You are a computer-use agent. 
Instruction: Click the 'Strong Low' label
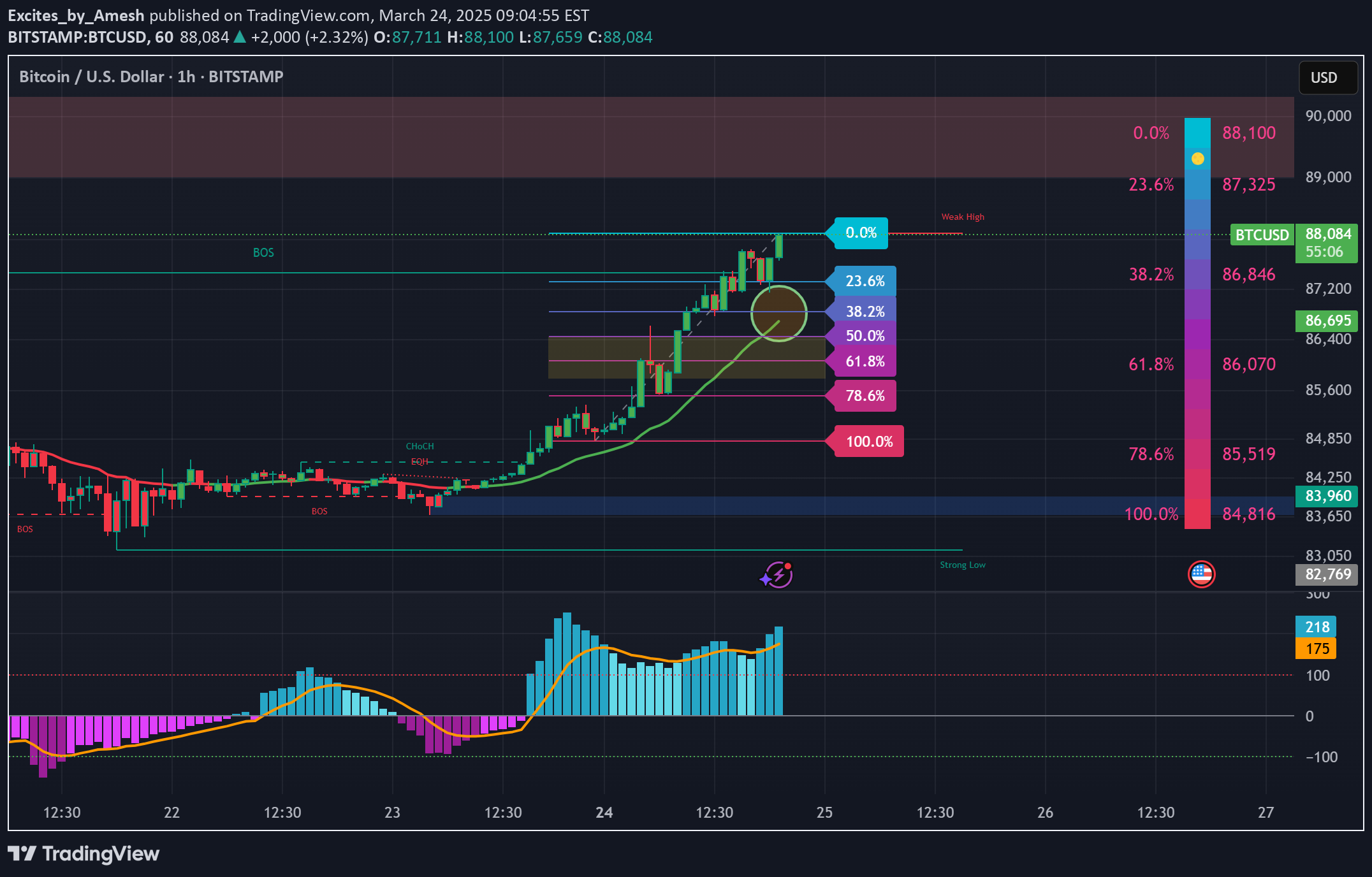963,565
